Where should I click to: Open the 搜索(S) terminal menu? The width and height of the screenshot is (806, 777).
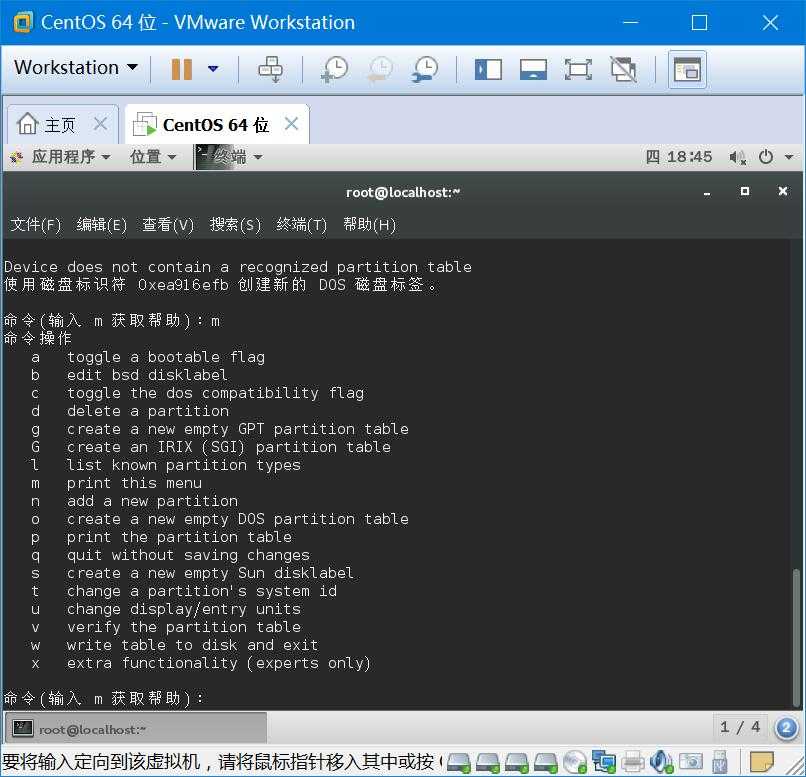click(x=235, y=225)
